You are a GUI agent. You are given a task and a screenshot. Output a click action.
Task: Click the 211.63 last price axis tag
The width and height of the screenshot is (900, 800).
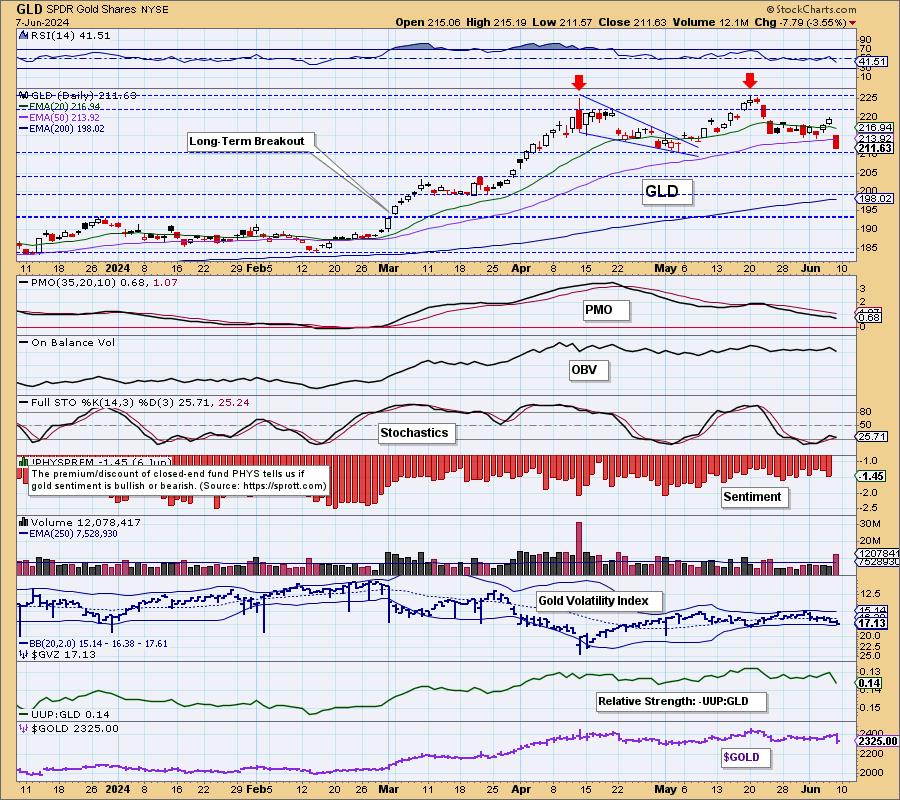[875, 149]
